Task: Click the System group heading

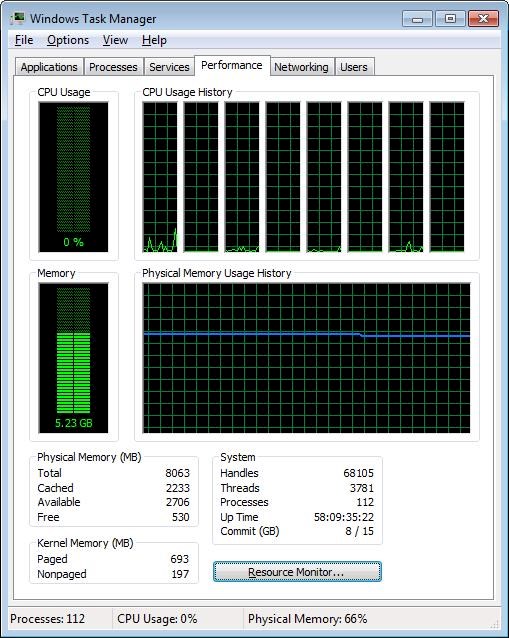Action: [238, 457]
